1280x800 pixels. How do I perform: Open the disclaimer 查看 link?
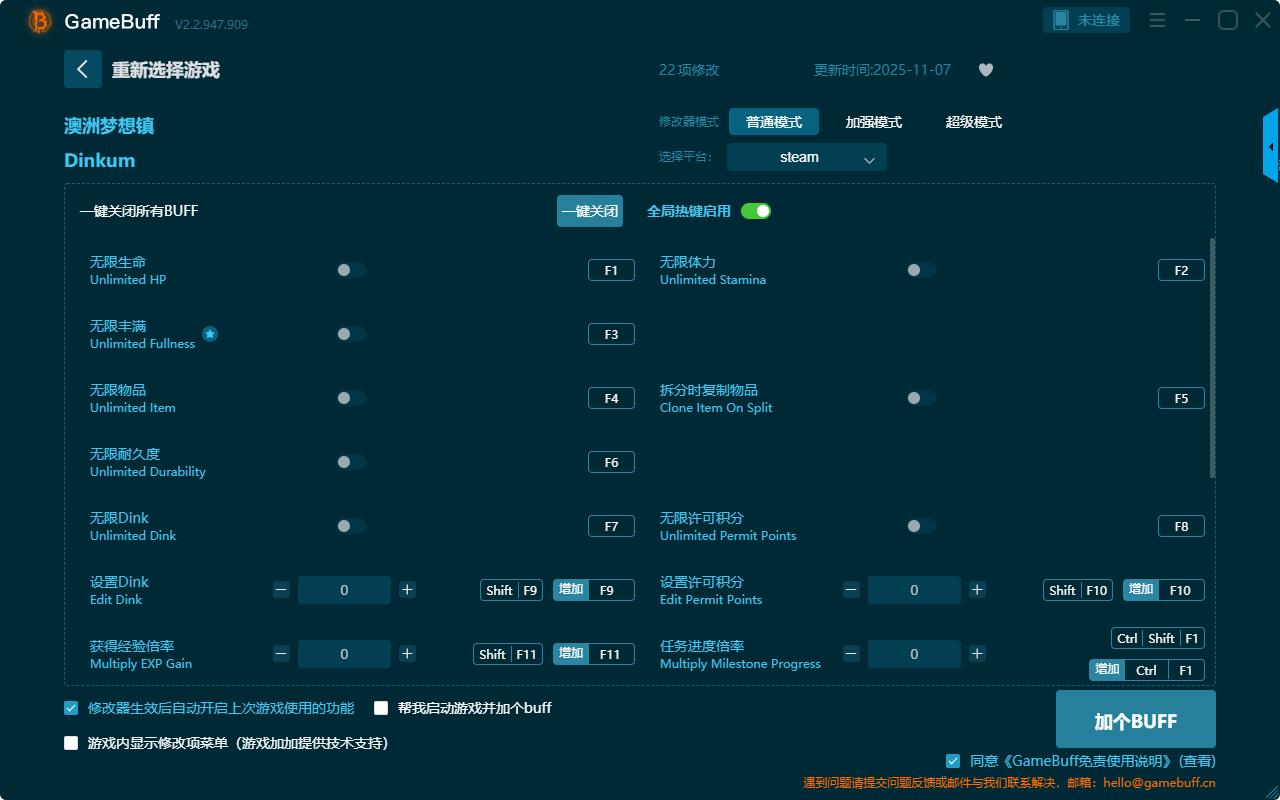coord(1197,761)
